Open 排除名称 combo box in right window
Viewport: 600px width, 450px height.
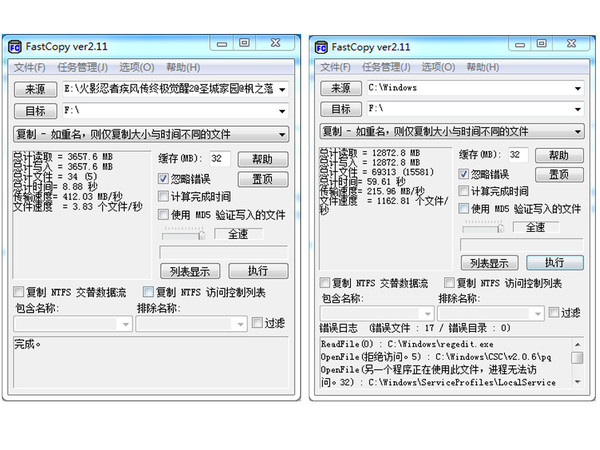(491, 314)
